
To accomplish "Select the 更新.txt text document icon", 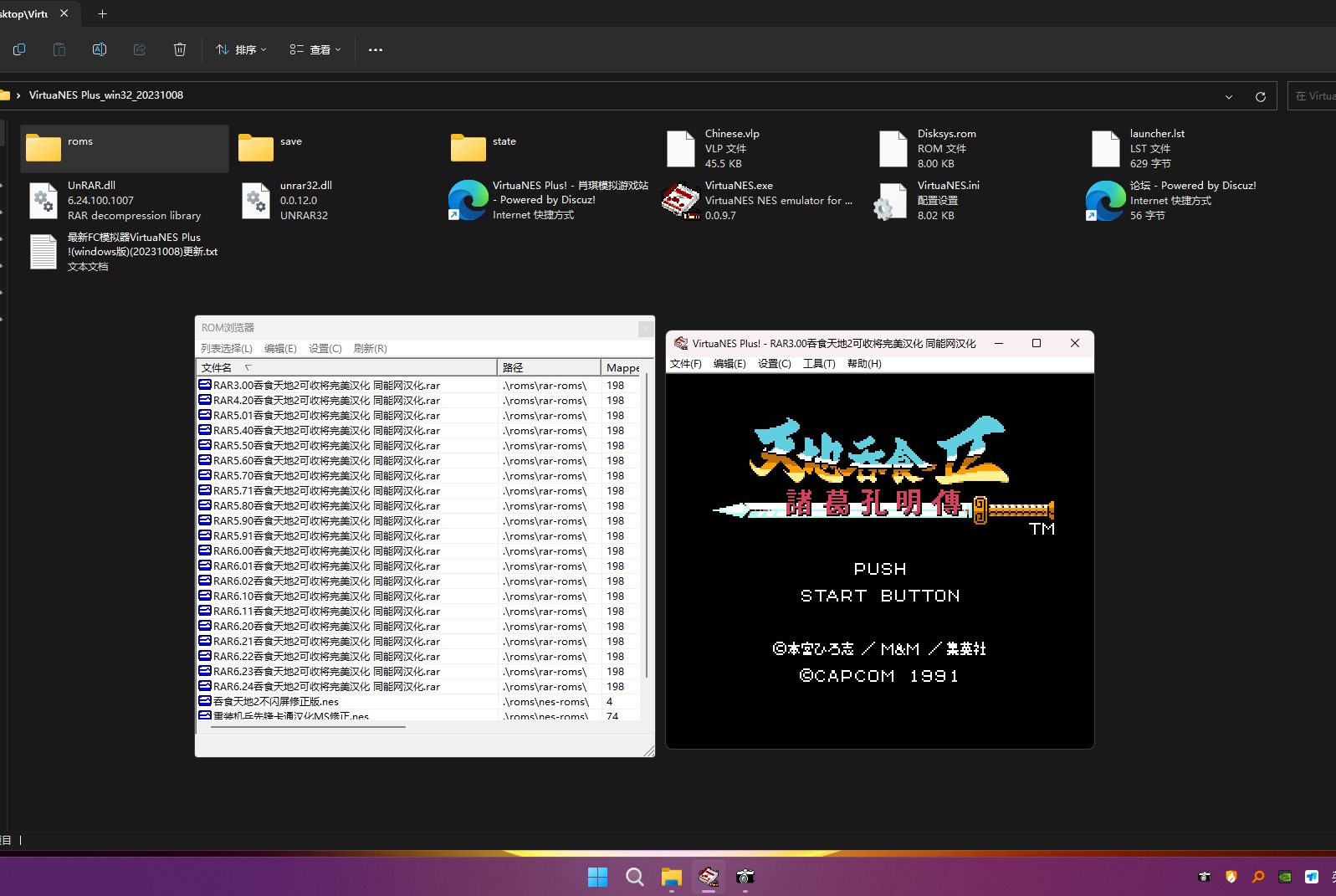I will coord(44,252).
